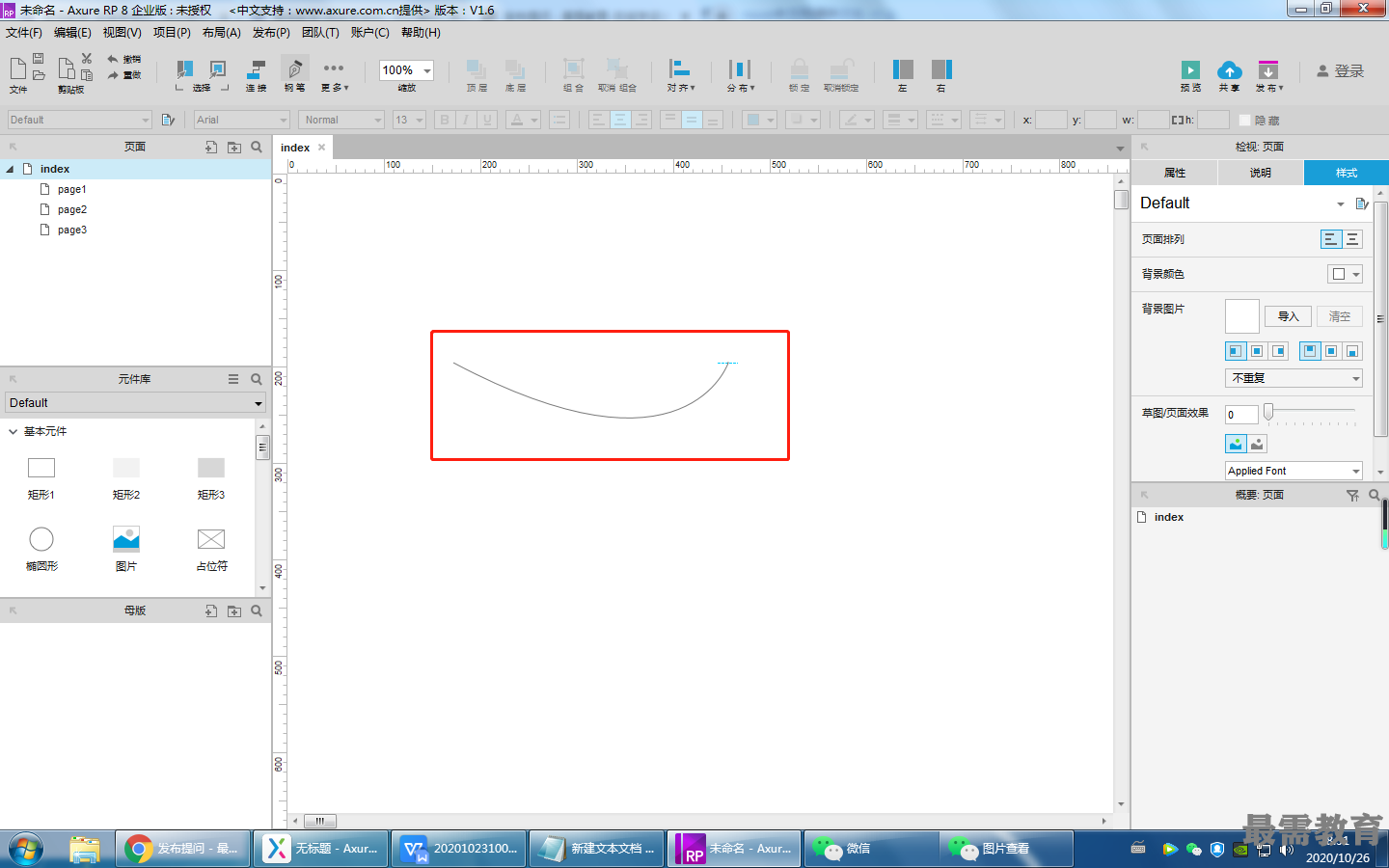Select page3 in Pages tree

(72, 230)
